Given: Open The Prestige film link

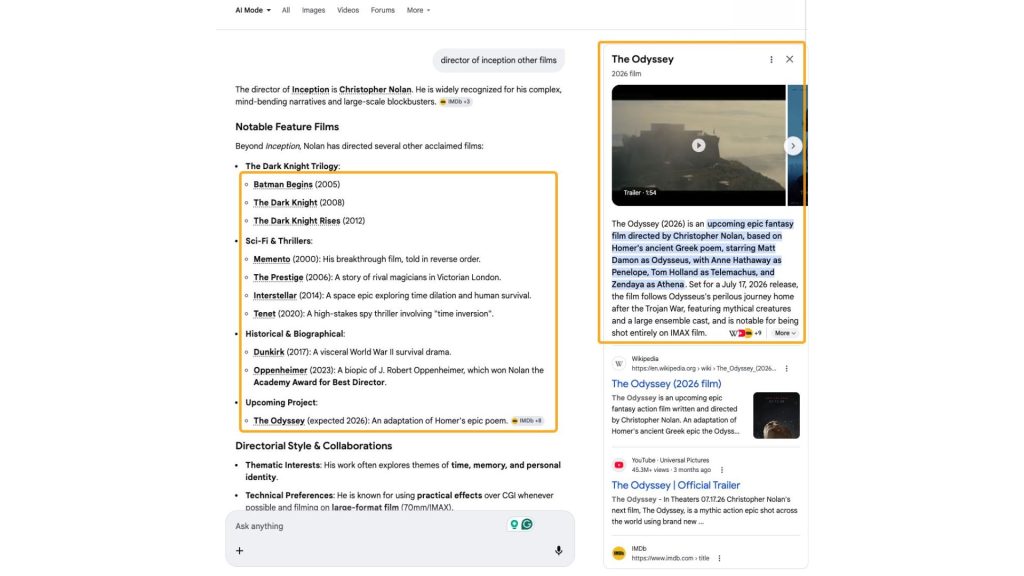Looking at the screenshot, I should pyautogui.click(x=278, y=278).
